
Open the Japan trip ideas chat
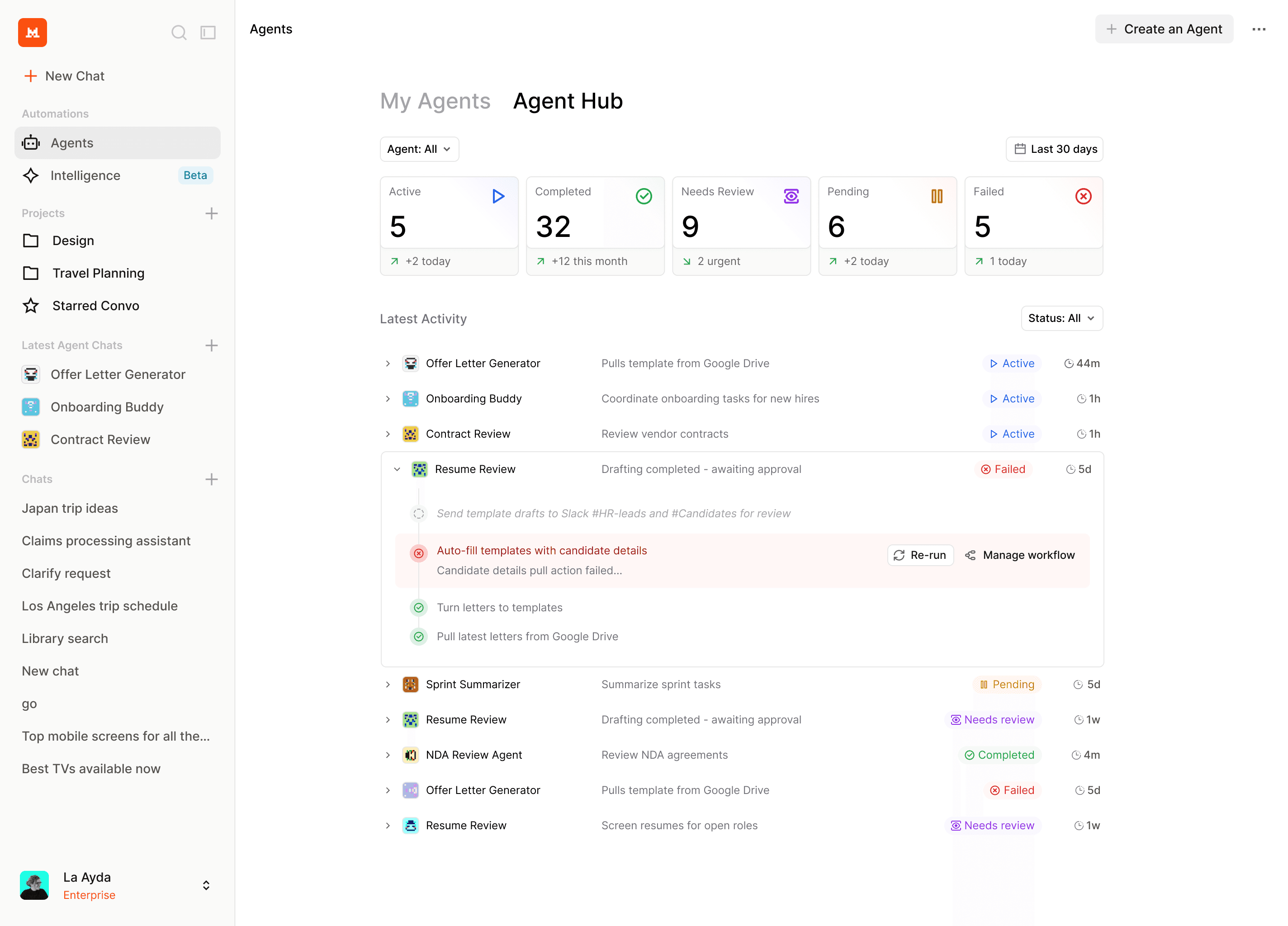click(70, 508)
